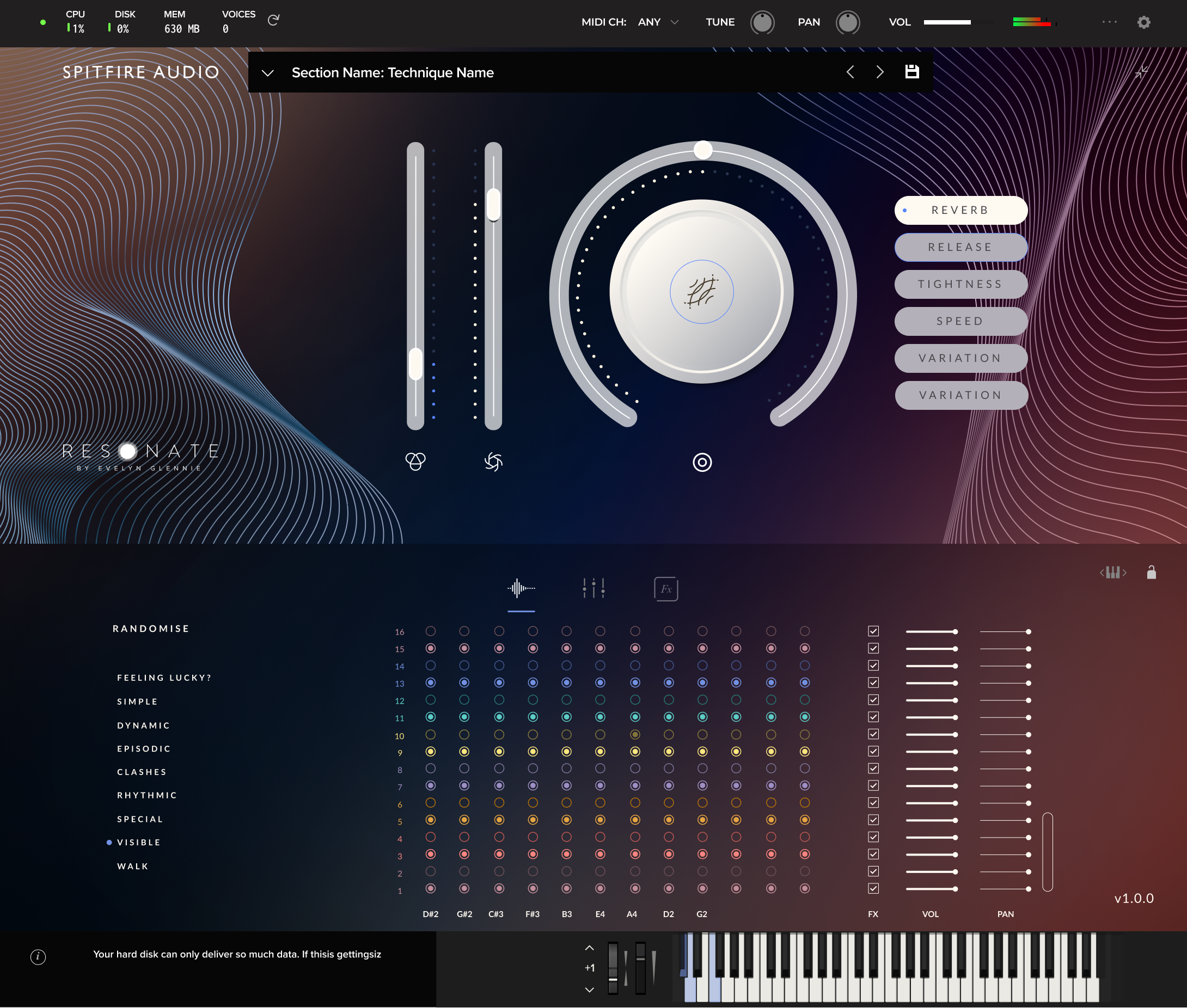Toggle the FX checkbox for row 13
The height and width of the screenshot is (1008, 1187).
click(873, 683)
